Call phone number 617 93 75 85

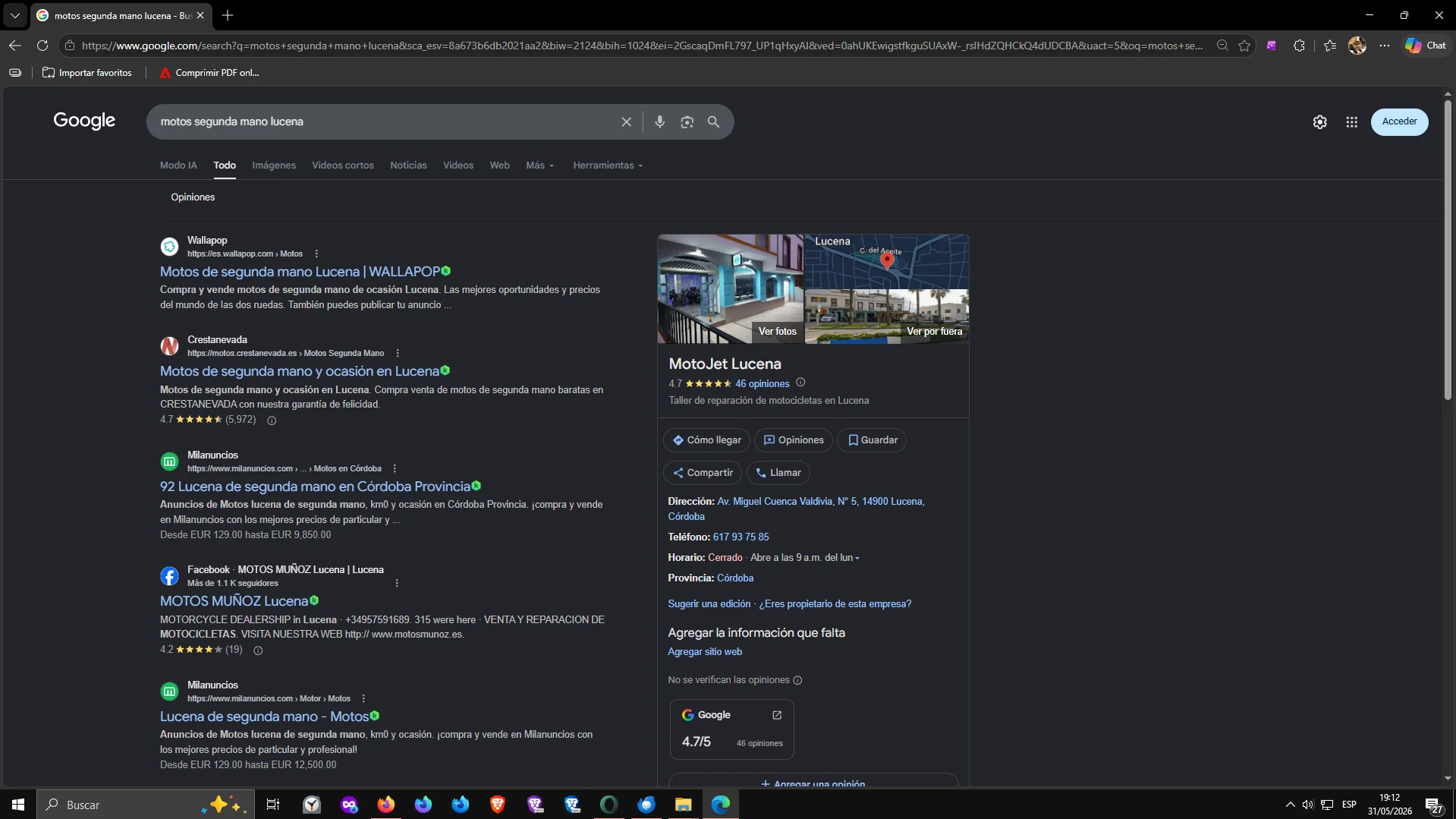point(741,537)
